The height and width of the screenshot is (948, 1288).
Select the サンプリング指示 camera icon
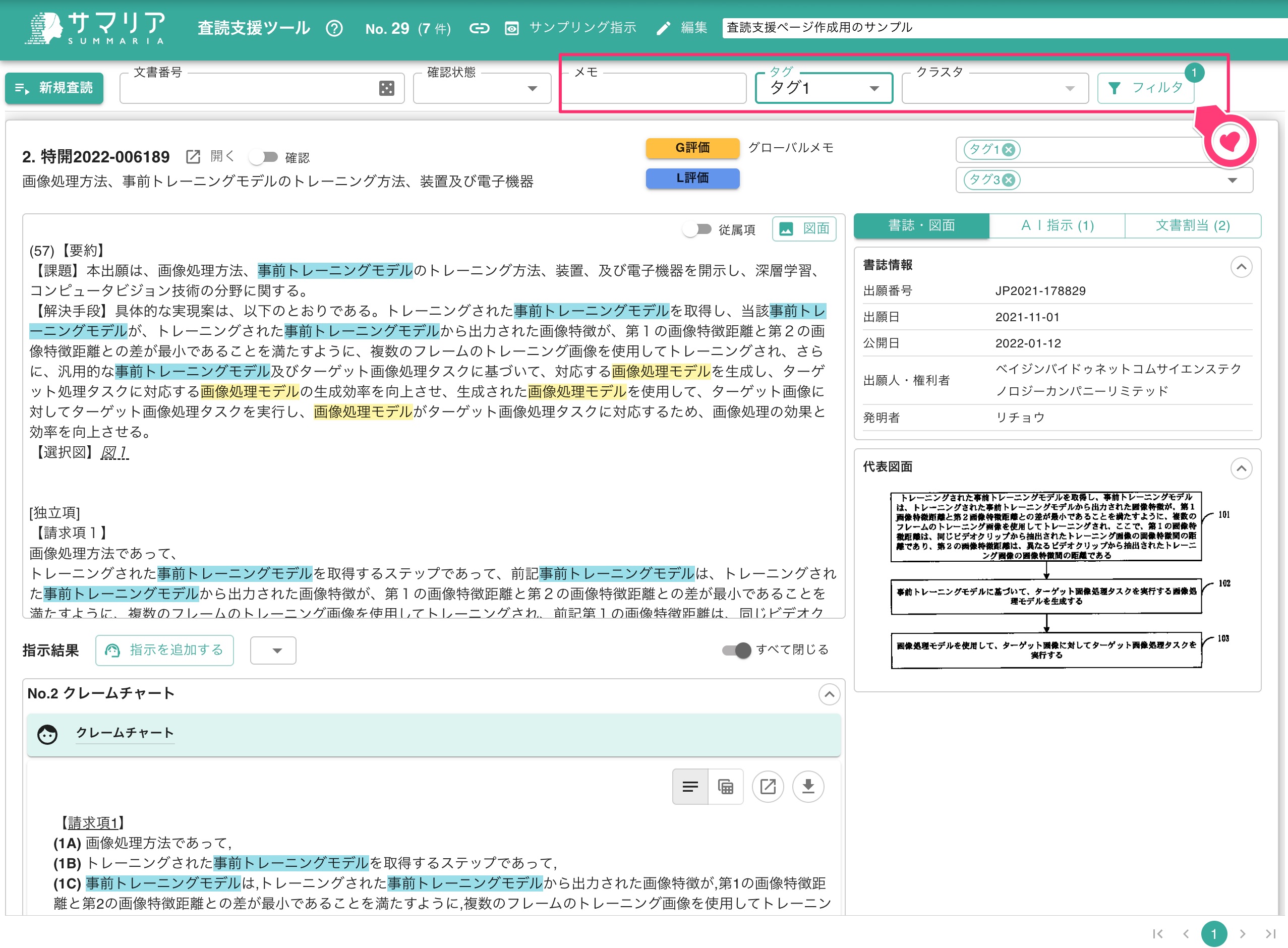(x=511, y=28)
